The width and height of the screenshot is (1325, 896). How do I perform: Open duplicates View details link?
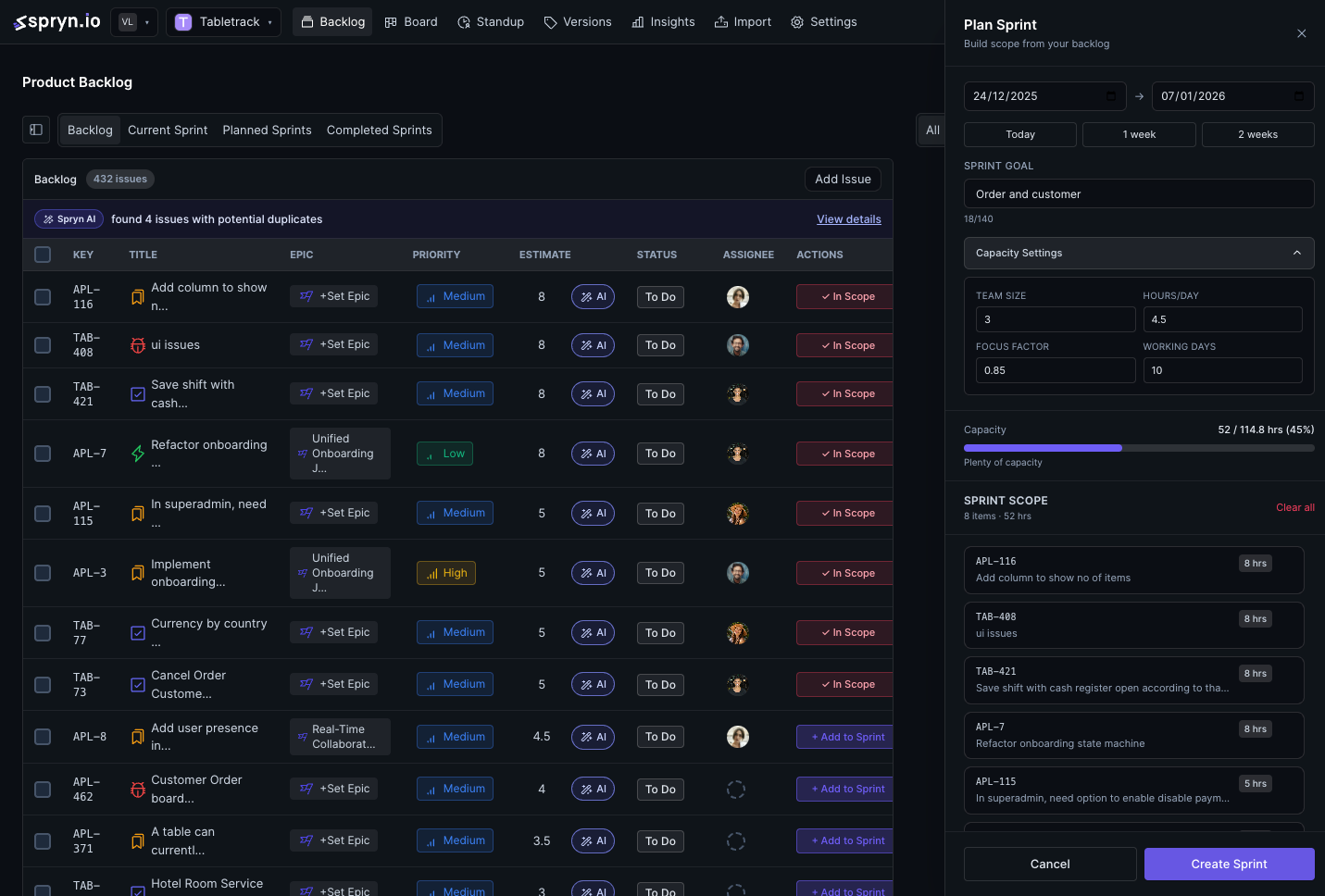tap(848, 218)
